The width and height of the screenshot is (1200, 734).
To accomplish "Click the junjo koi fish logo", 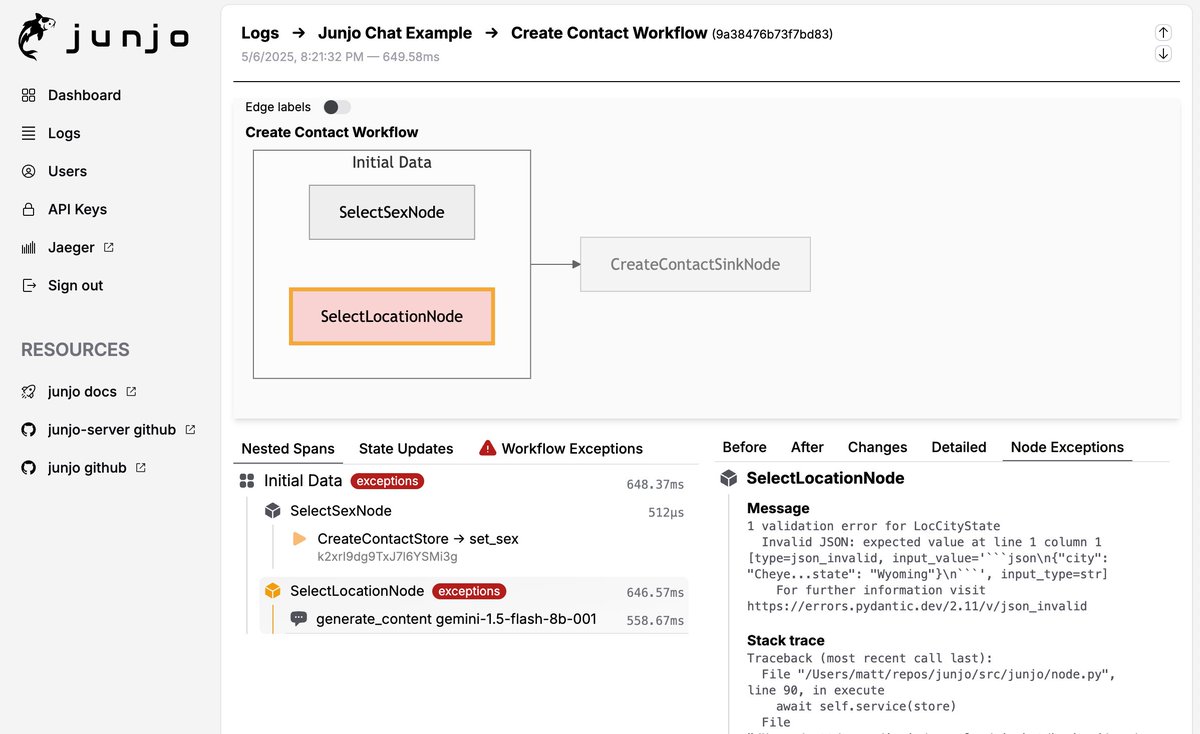I will [x=36, y=37].
